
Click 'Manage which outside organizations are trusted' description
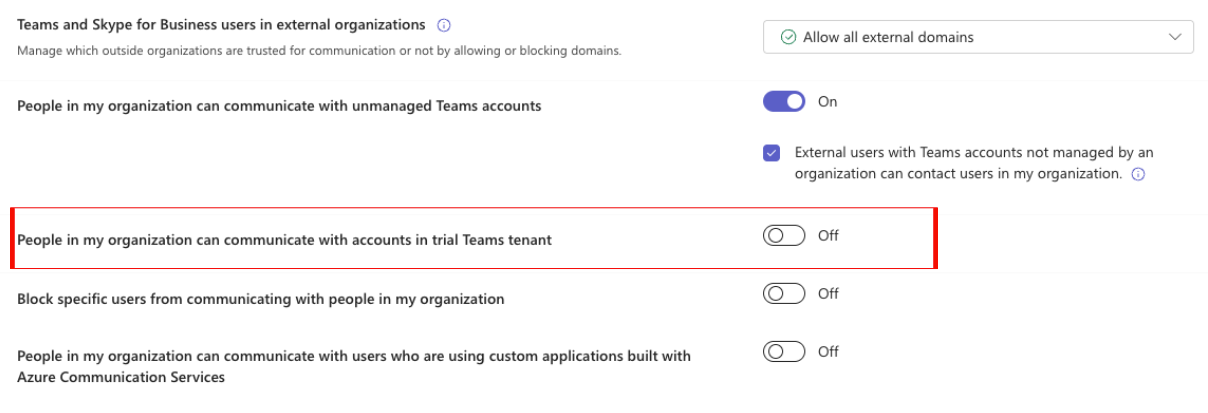click(319, 50)
